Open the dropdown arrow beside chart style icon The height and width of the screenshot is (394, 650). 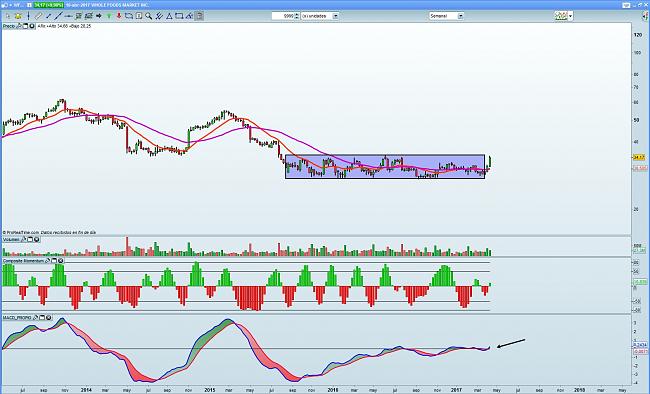coord(571,16)
